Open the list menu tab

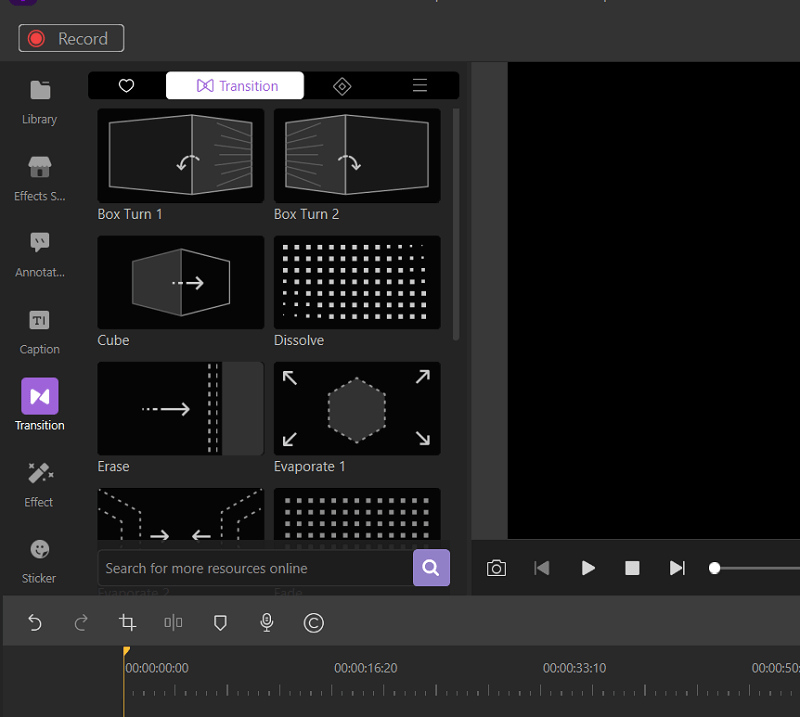click(419, 86)
